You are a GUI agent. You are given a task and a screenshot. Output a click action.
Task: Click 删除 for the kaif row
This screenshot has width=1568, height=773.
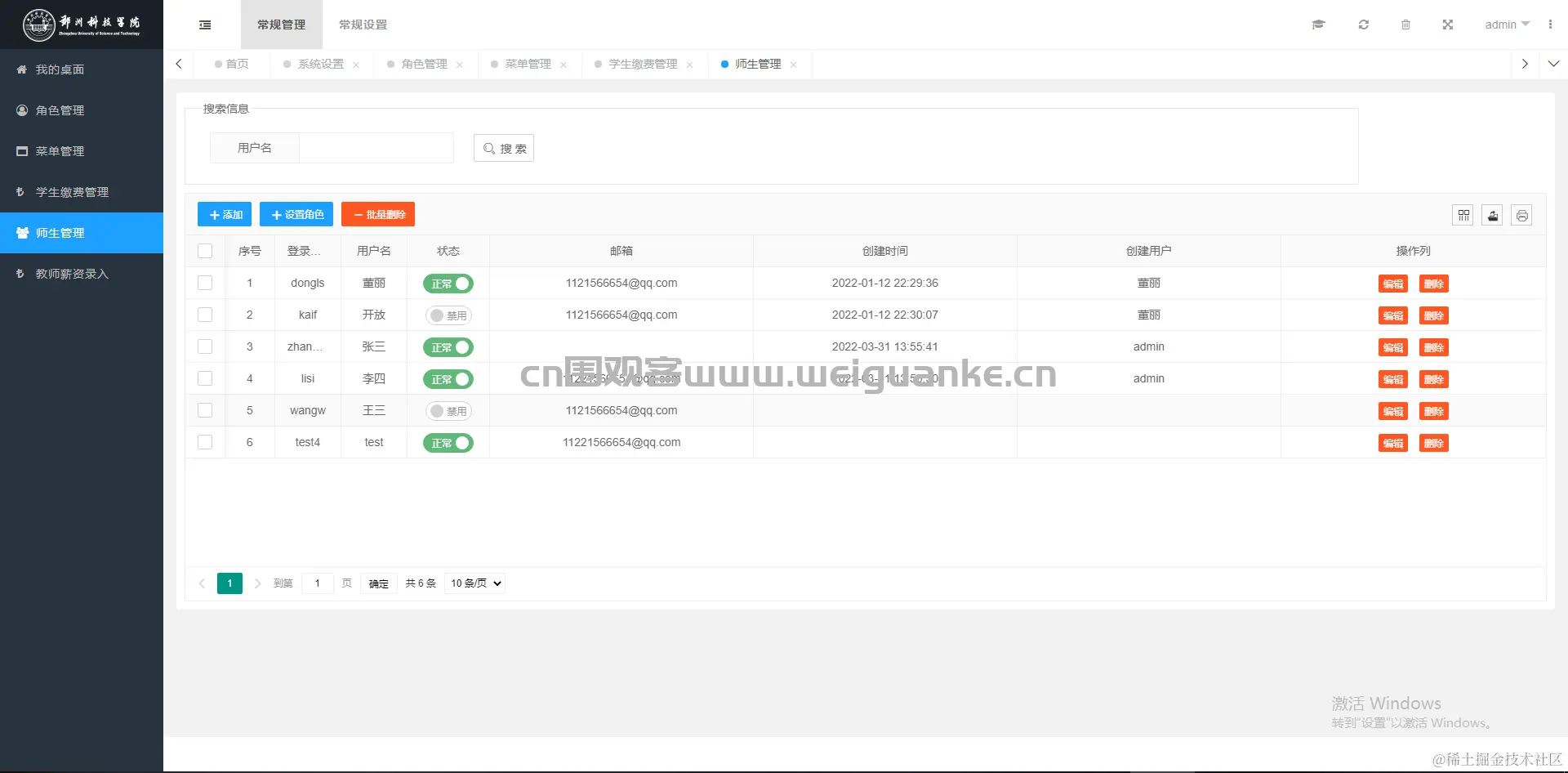pos(1434,315)
